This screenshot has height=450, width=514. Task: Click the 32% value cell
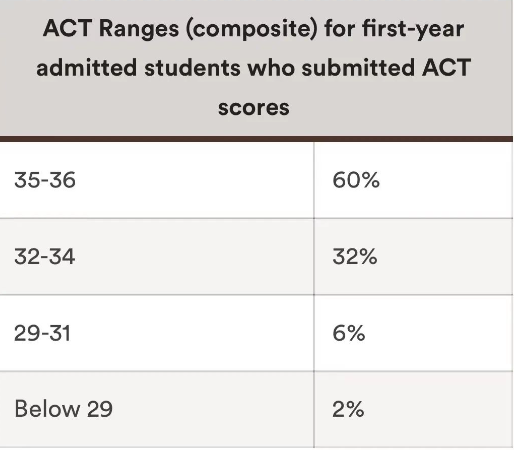(413, 257)
